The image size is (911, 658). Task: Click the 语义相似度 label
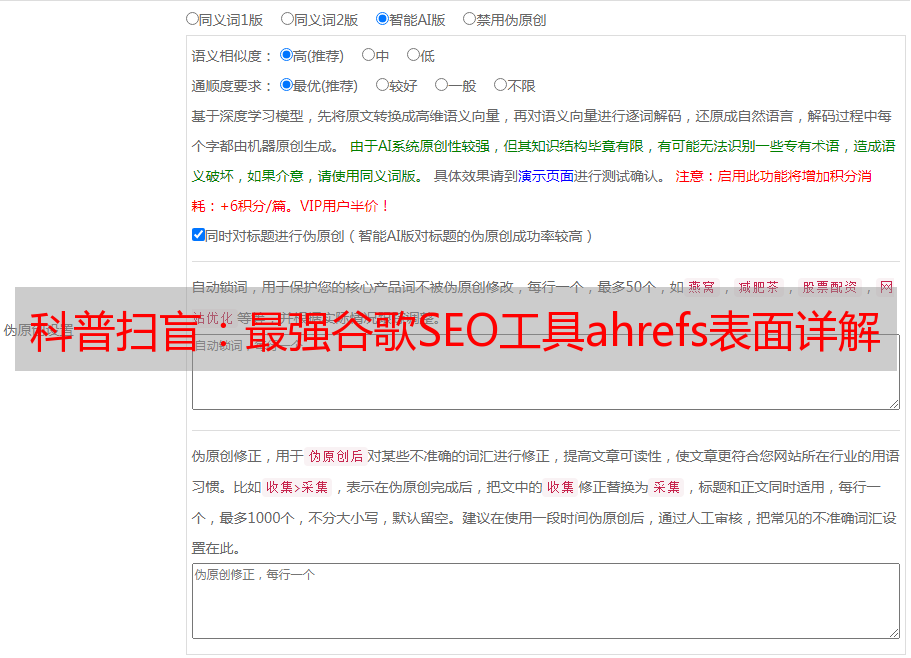(x=232, y=56)
